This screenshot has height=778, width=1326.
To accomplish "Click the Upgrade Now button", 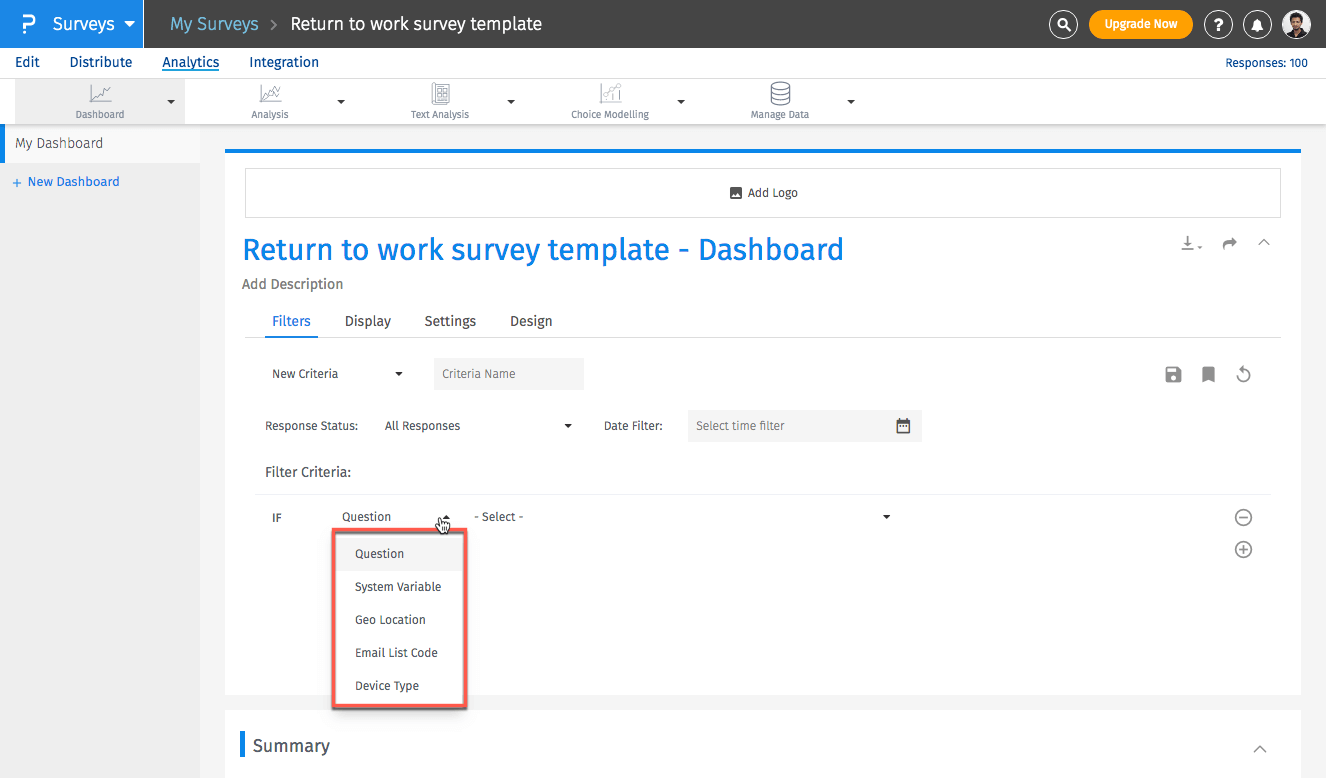I will tap(1140, 24).
